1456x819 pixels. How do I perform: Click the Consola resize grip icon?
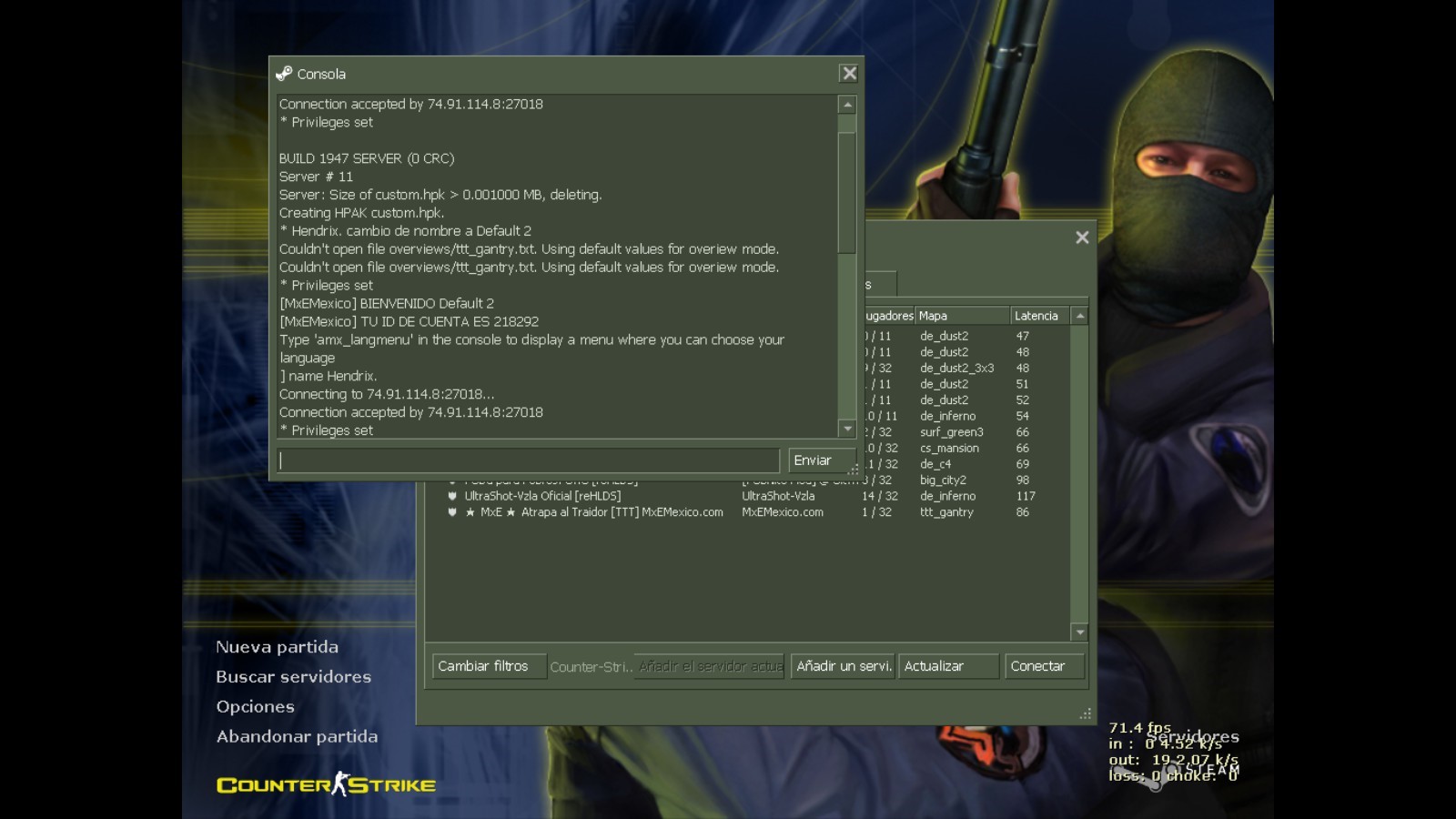(x=854, y=470)
